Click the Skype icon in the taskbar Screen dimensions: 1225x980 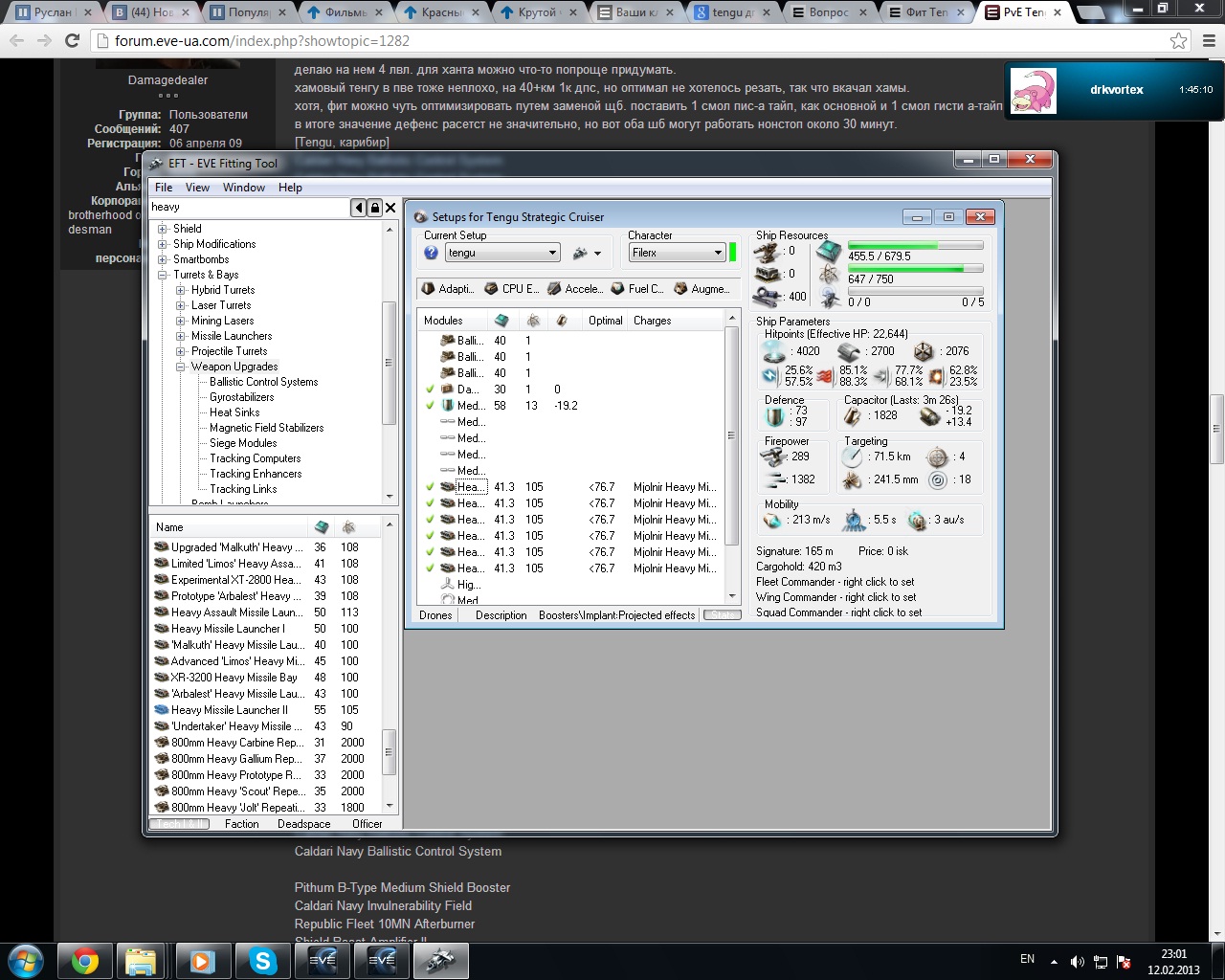click(262, 960)
